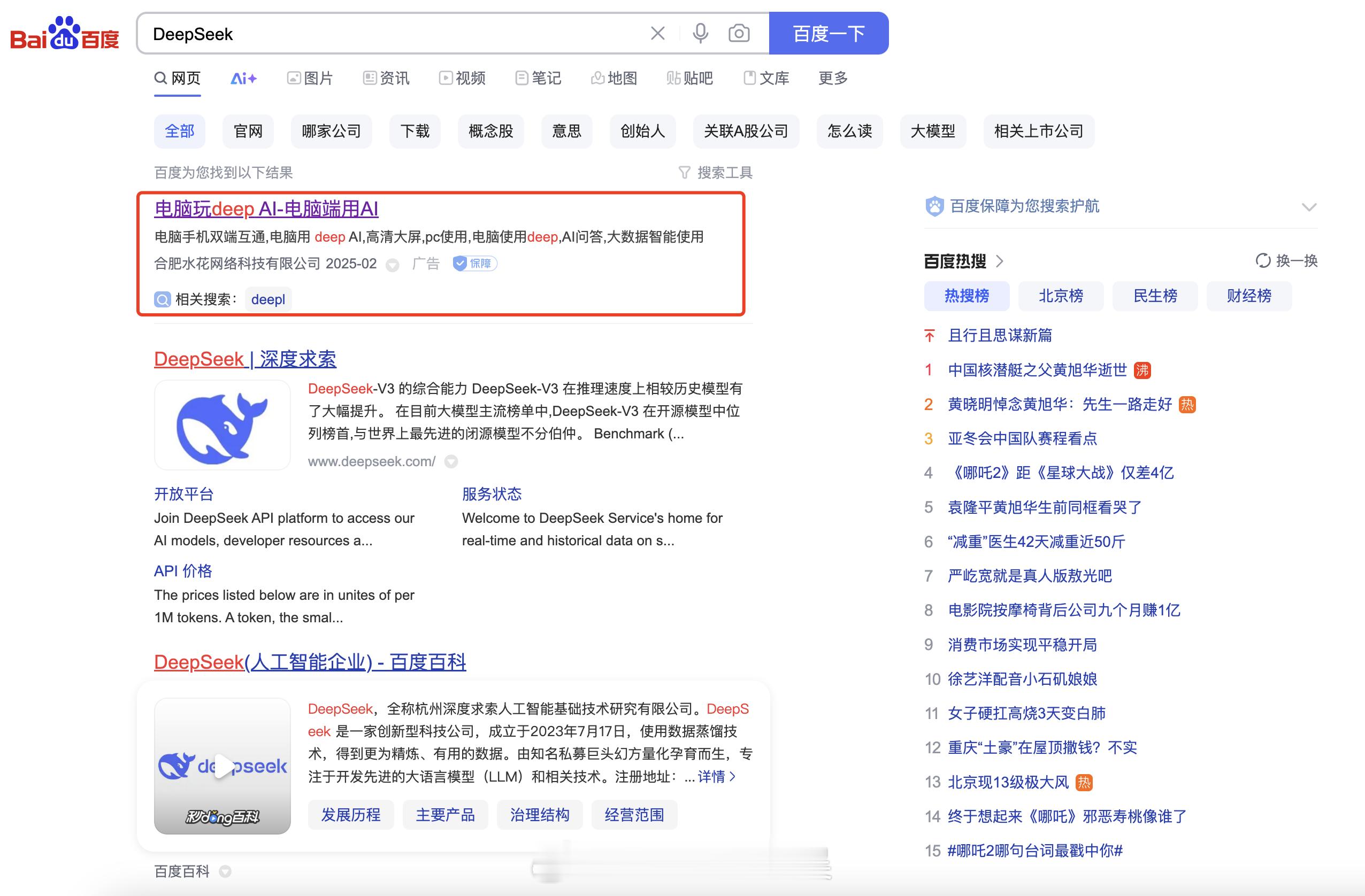Open hot search 北京现13级极大风
Image resolution: width=1365 pixels, height=896 pixels.
pyautogui.click(x=1008, y=782)
